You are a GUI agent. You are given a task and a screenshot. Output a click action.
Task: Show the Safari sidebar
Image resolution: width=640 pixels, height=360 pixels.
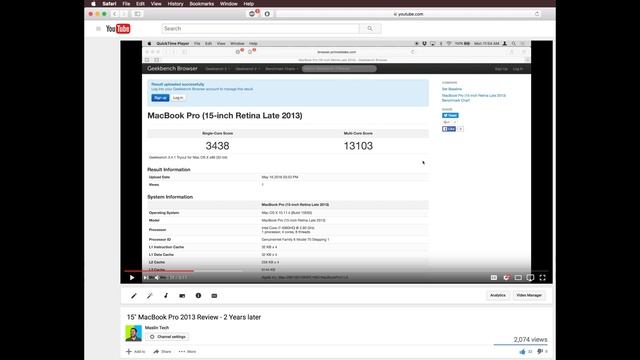point(138,14)
